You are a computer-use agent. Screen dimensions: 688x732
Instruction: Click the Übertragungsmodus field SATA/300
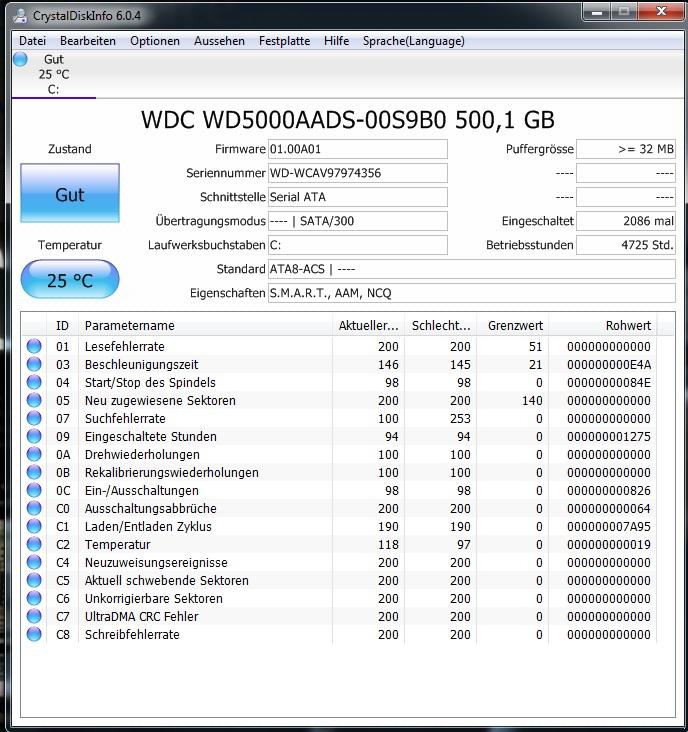[358, 221]
